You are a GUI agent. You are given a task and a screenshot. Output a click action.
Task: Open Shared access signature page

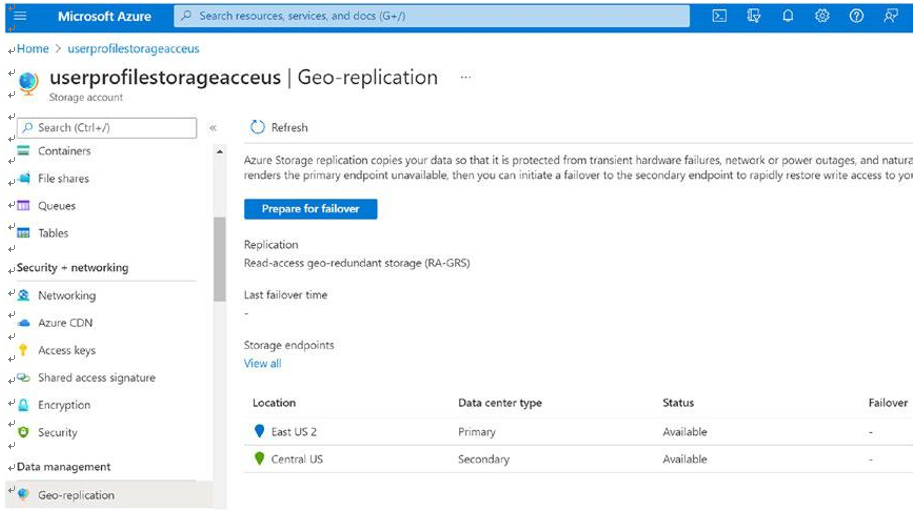click(x=97, y=378)
